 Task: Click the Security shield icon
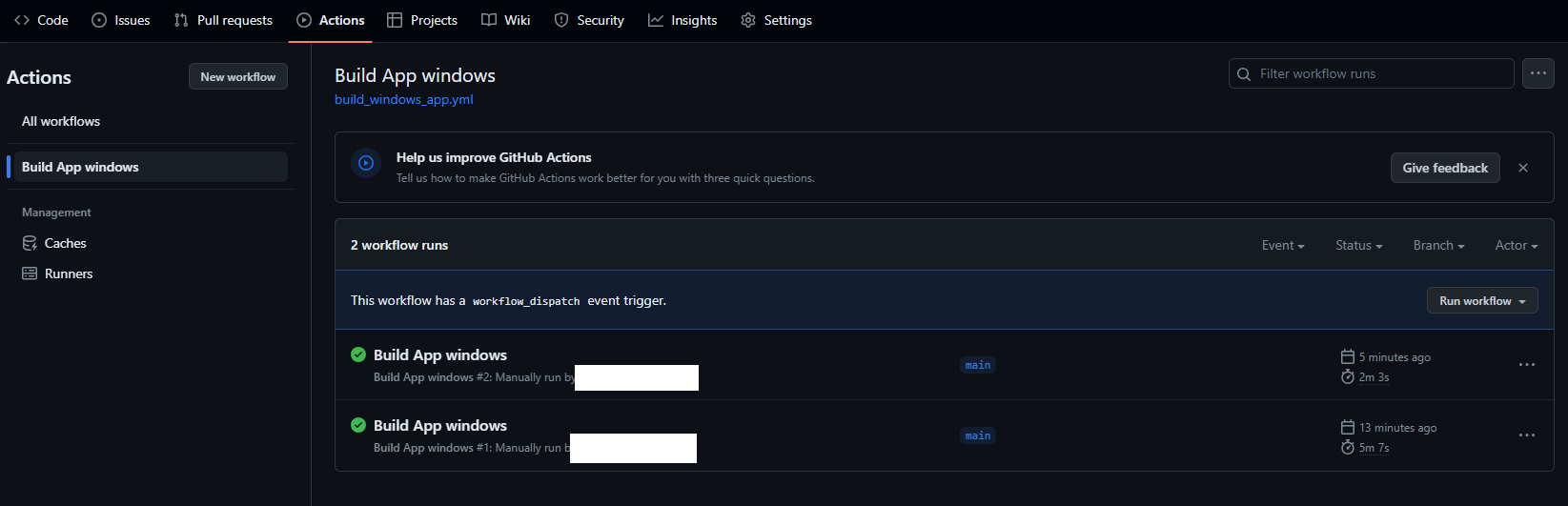[561, 20]
